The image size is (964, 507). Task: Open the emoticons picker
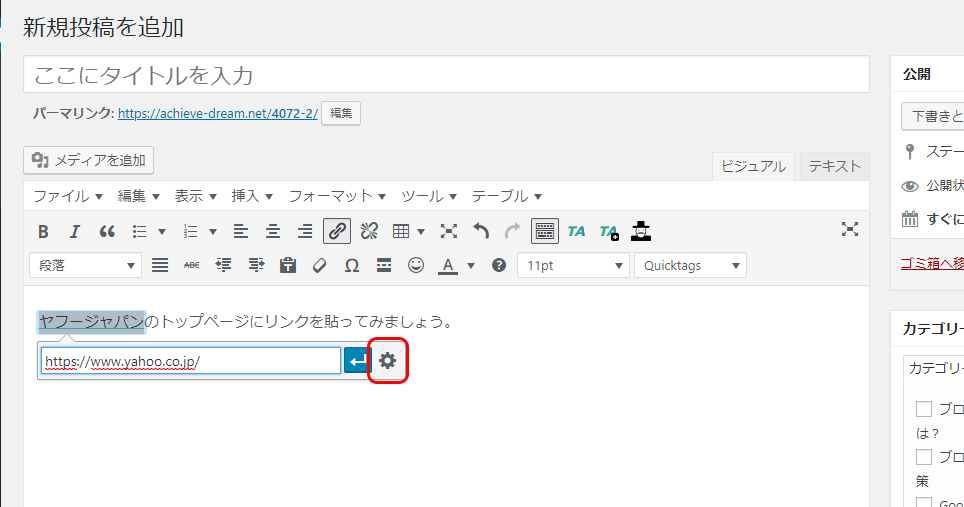[x=416, y=265]
